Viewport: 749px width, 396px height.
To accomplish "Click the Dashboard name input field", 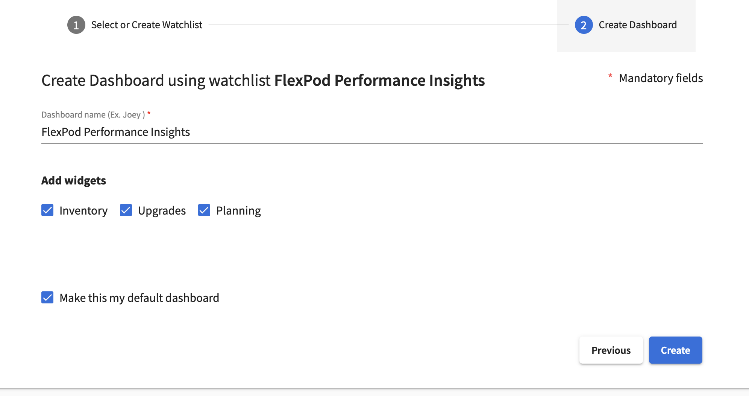I will [372, 132].
